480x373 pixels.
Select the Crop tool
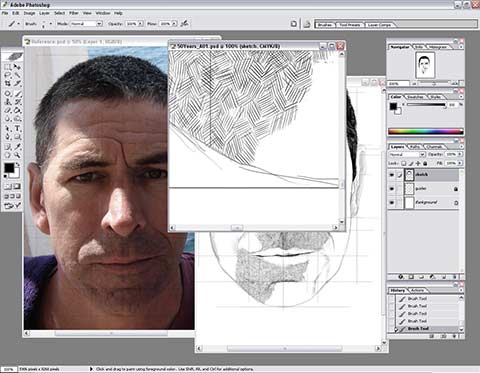click(x=8, y=84)
